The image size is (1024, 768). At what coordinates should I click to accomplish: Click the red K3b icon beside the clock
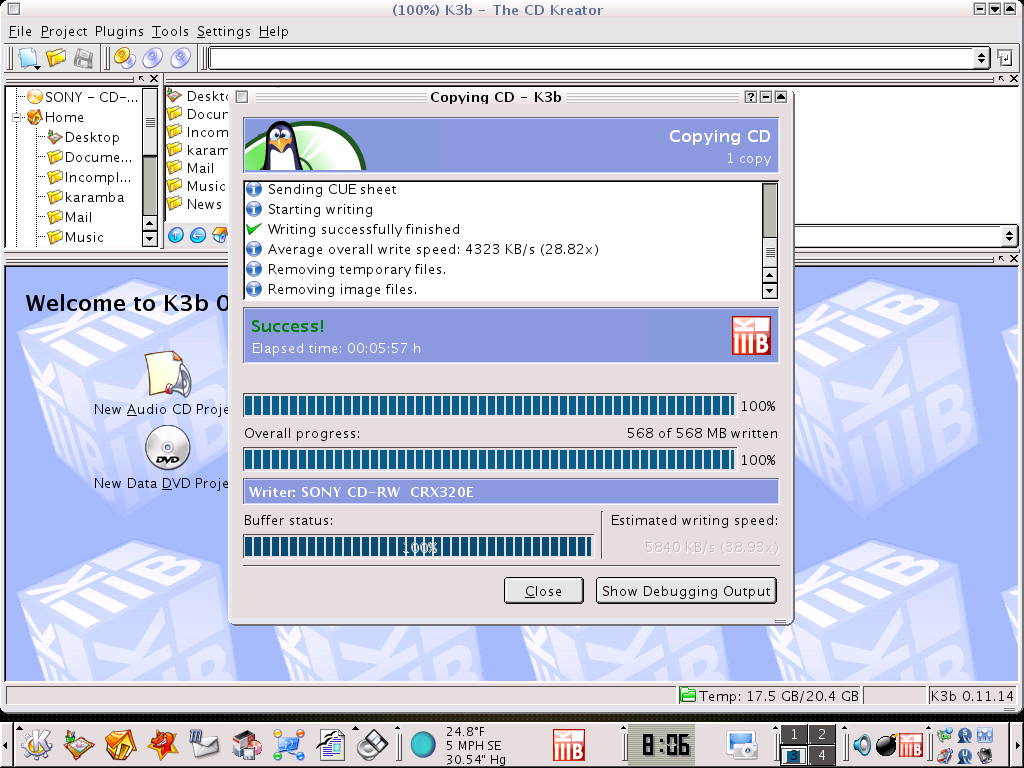click(568, 745)
